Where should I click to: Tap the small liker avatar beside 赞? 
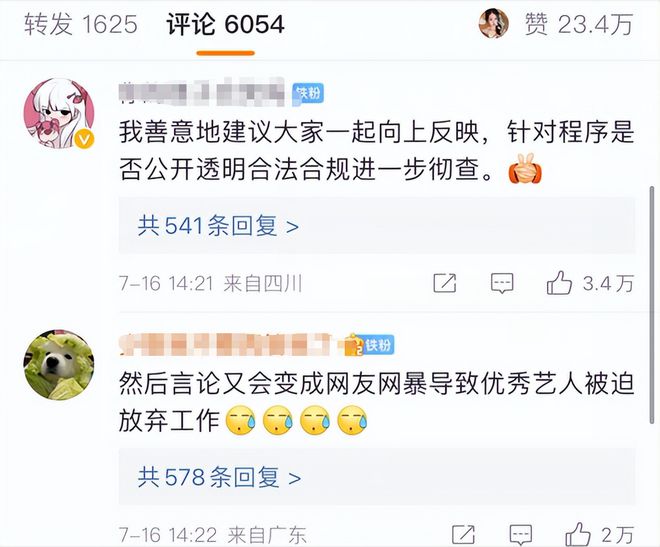pyautogui.click(x=493, y=23)
